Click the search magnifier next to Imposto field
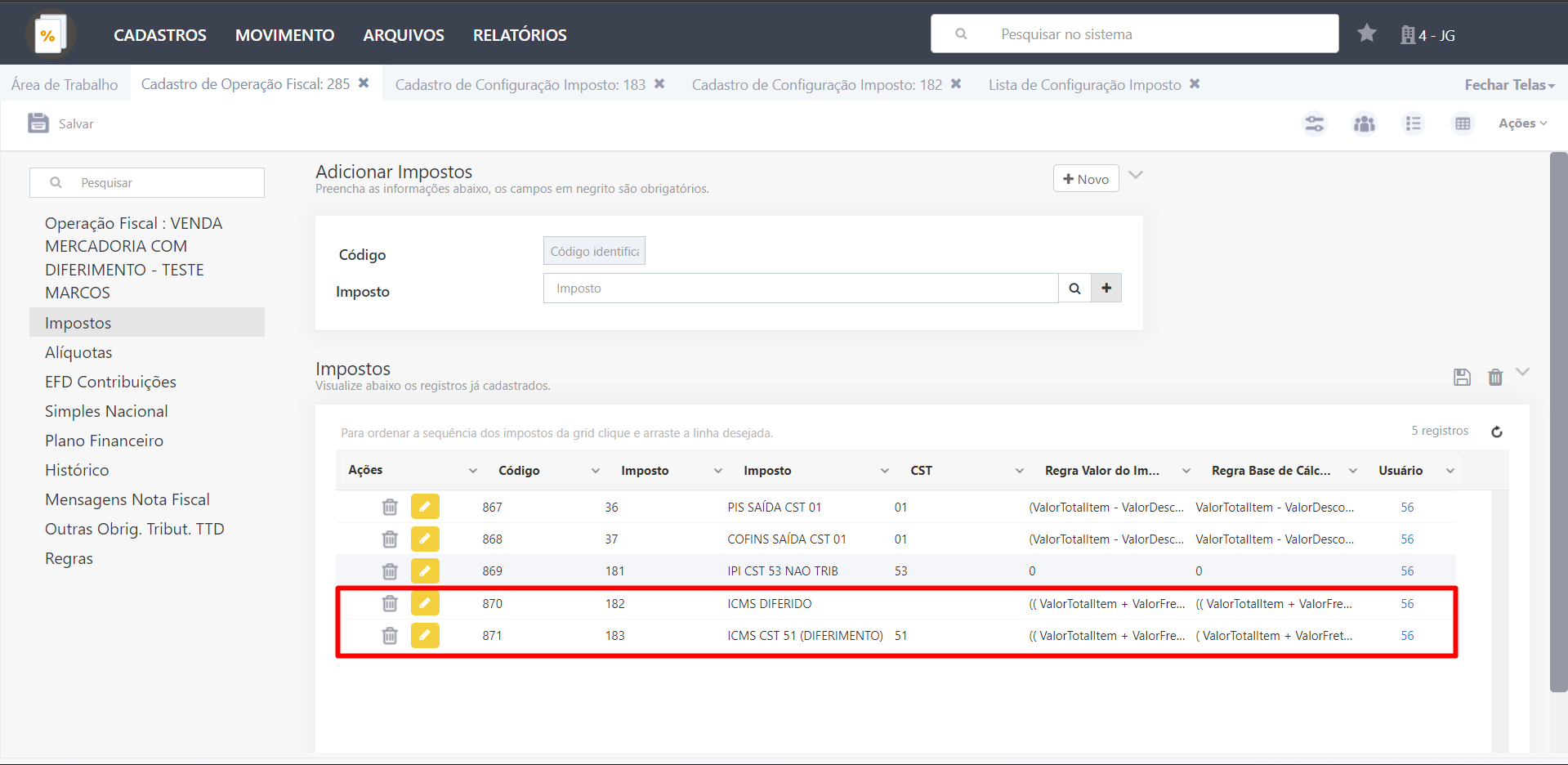Screen dimensions: 1568x765 (1075, 289)
